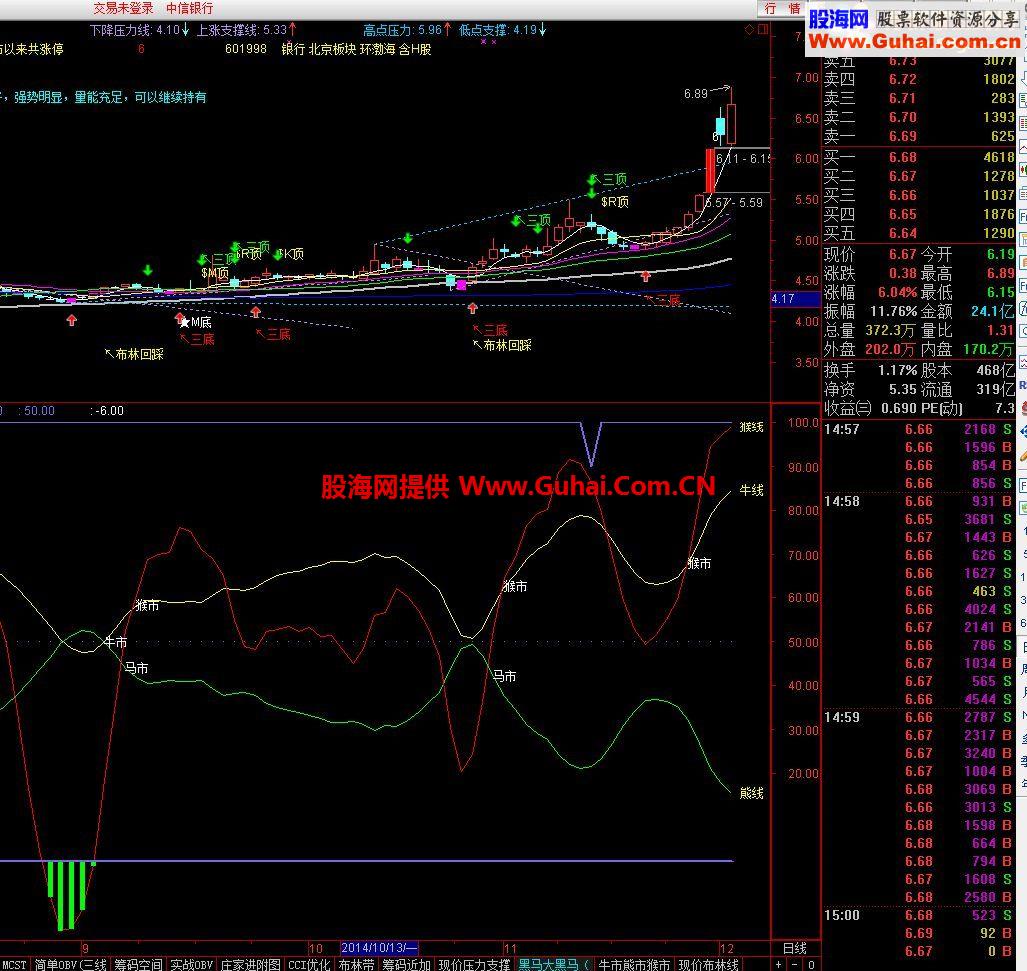Image resolution: width=1027 pixels, height=971 pixels.
Task: Click the 高点压力: 5.96 readout
Action: click(x=407, y=30)
